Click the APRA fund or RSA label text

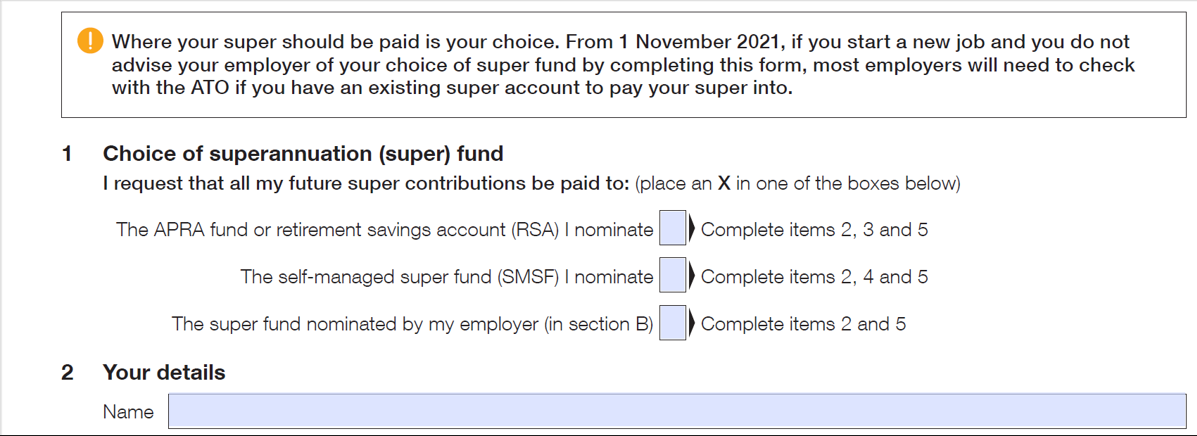point(385,229)
